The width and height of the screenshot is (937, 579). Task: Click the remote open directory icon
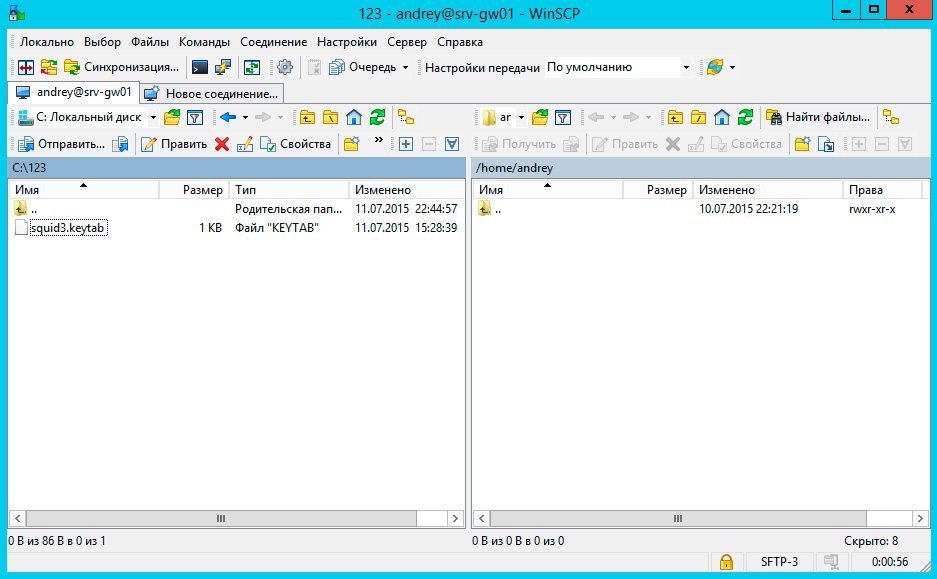point(540,118)
